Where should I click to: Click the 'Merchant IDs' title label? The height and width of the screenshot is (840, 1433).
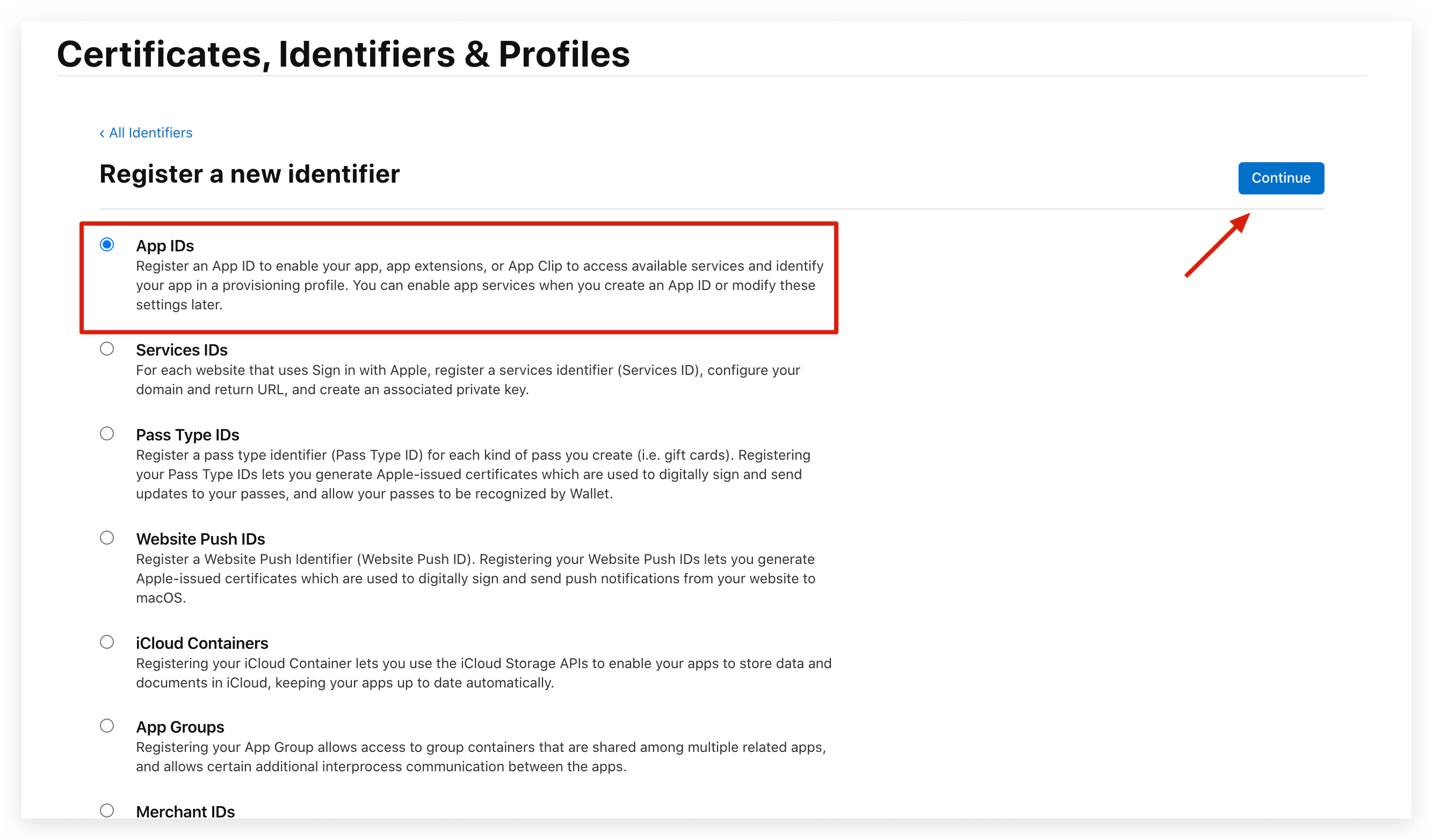pos(185,812)
